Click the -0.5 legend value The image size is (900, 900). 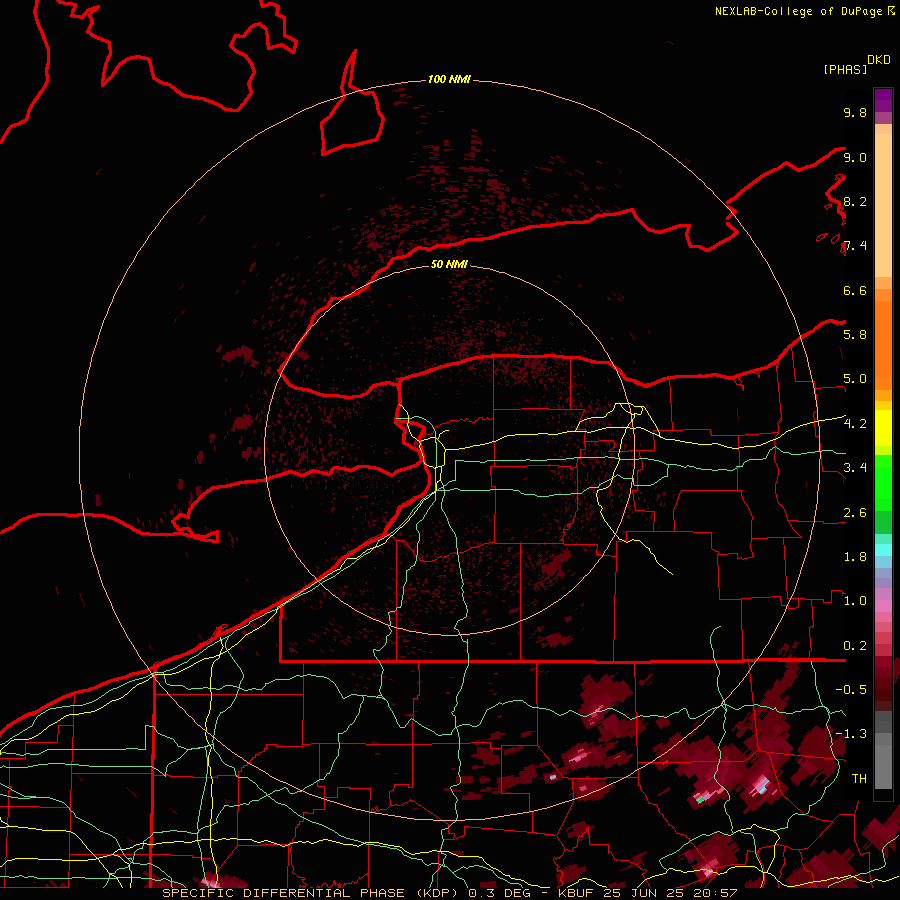(851, 690)
